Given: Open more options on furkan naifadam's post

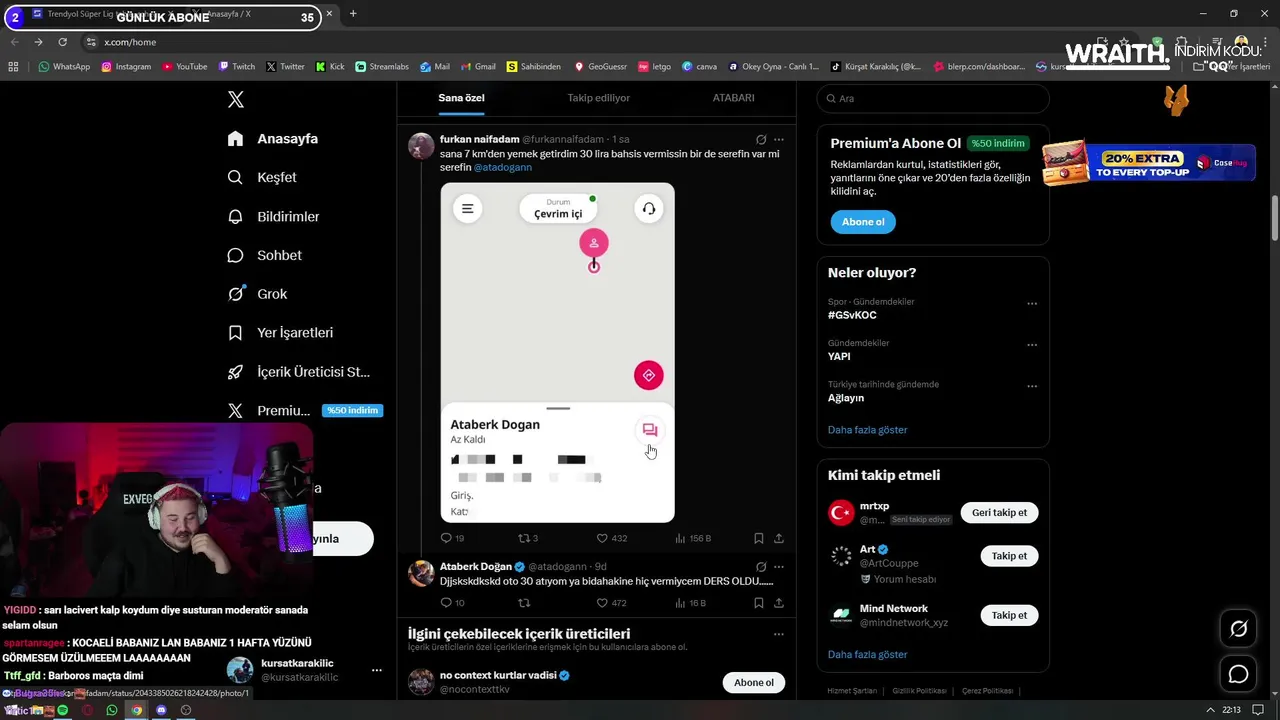Looking at the screenshot, I should click(x=779, y=139).
